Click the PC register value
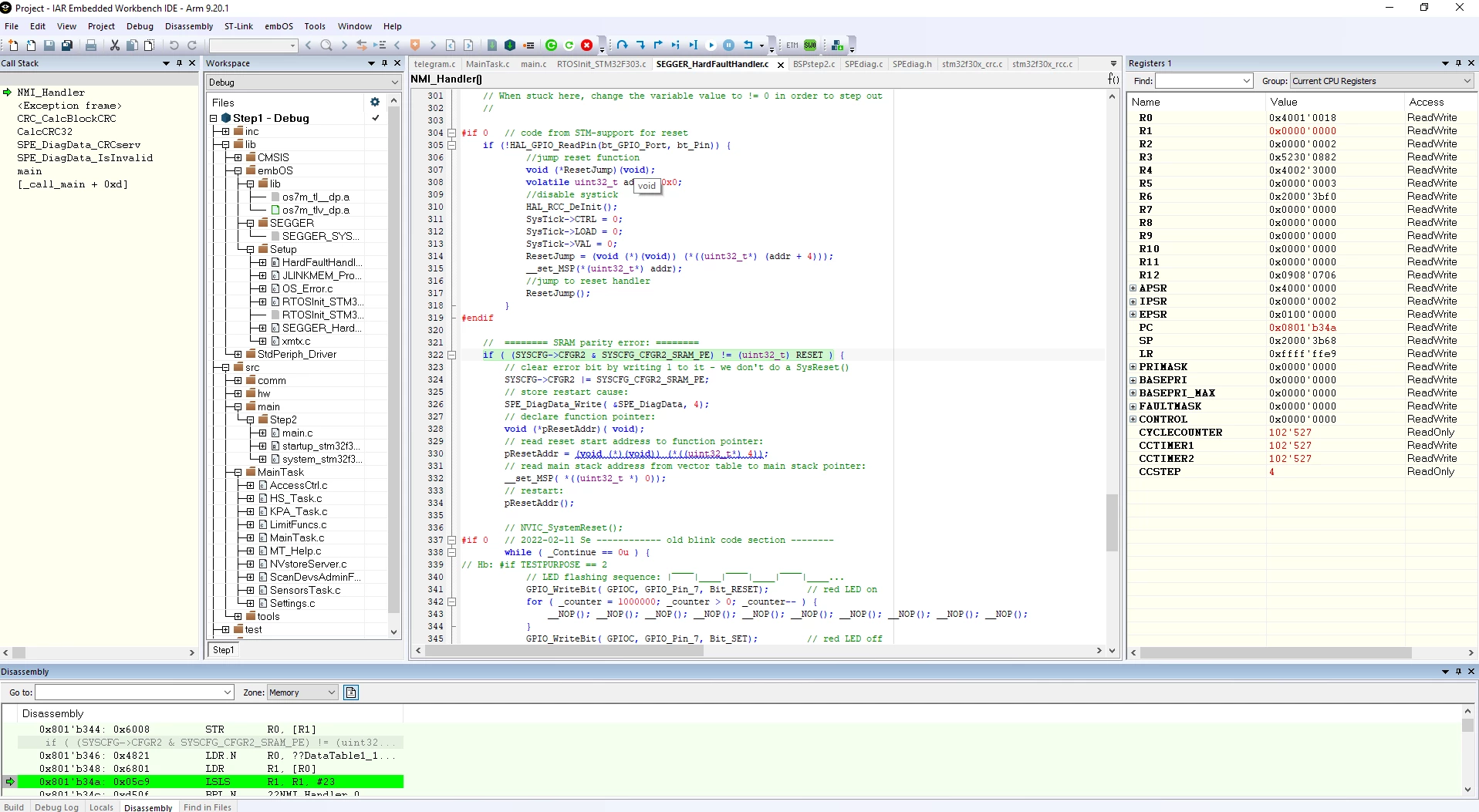 (x=1303, y=328)
